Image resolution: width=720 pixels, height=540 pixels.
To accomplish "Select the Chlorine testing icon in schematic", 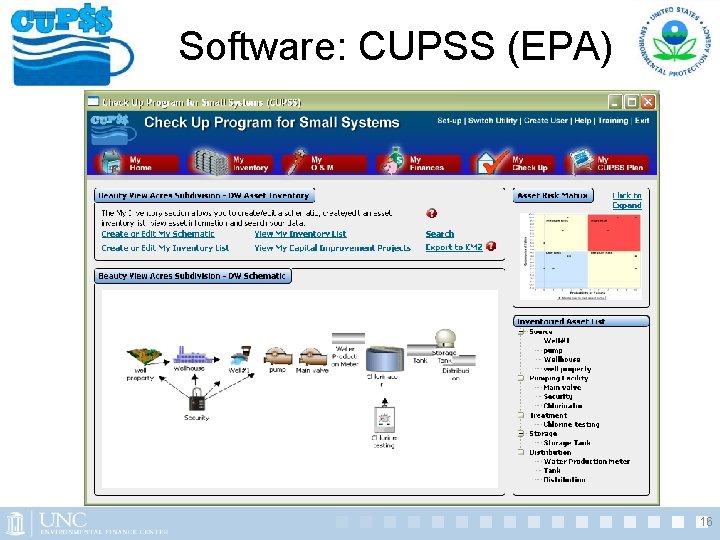I will click(x=384, y=418).
